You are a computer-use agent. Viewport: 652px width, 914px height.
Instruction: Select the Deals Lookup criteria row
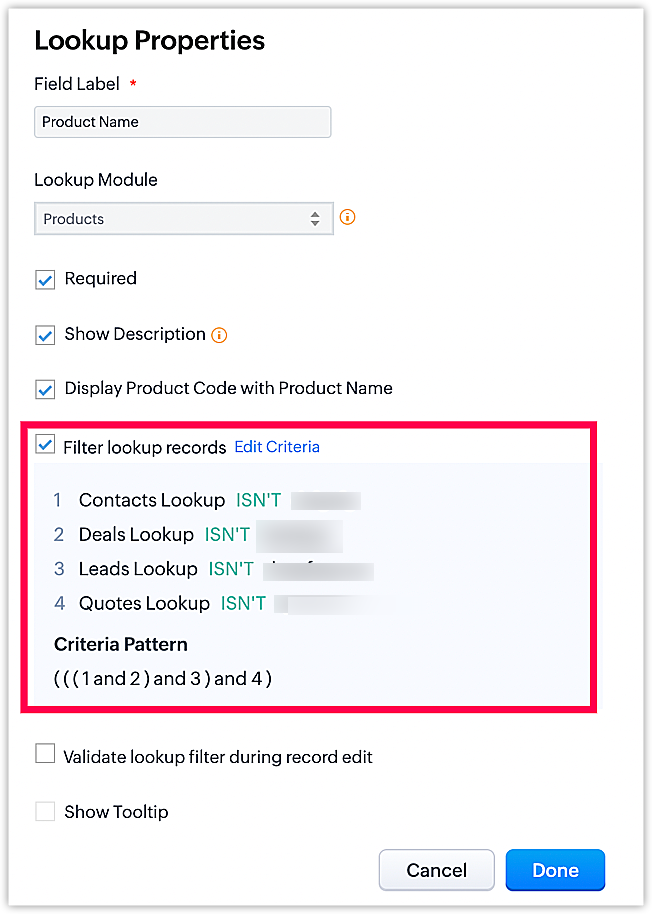coord(198,535)
